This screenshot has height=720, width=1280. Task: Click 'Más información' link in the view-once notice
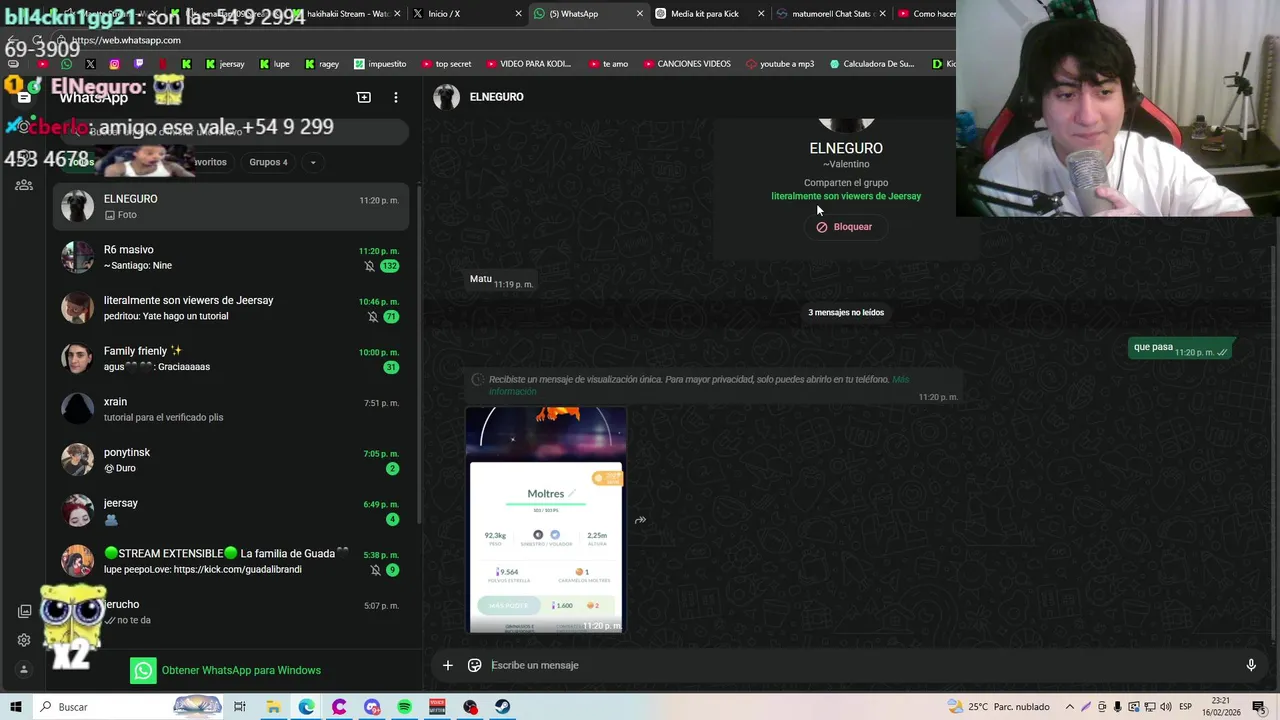[x=701, y=385]
